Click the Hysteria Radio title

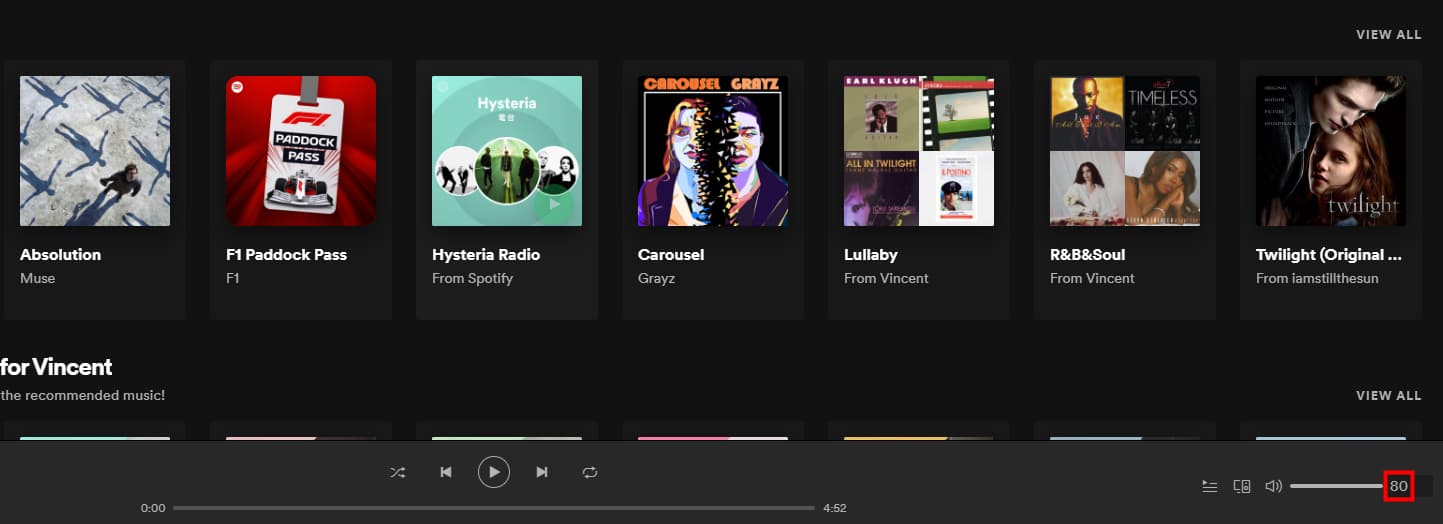tap(486, 255)
